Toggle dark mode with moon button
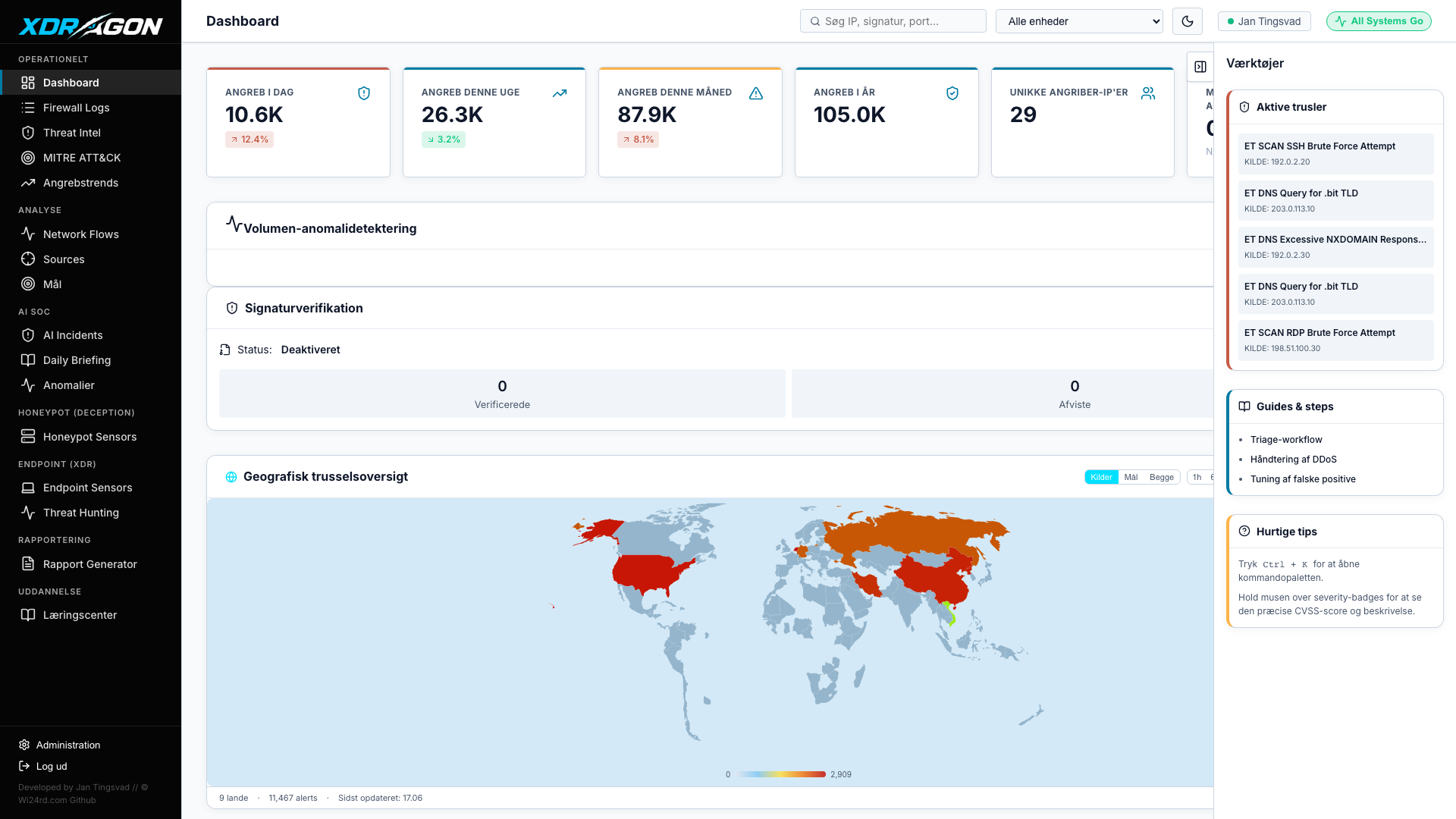The image size is (1456, 819). (x=1188, y=21)
